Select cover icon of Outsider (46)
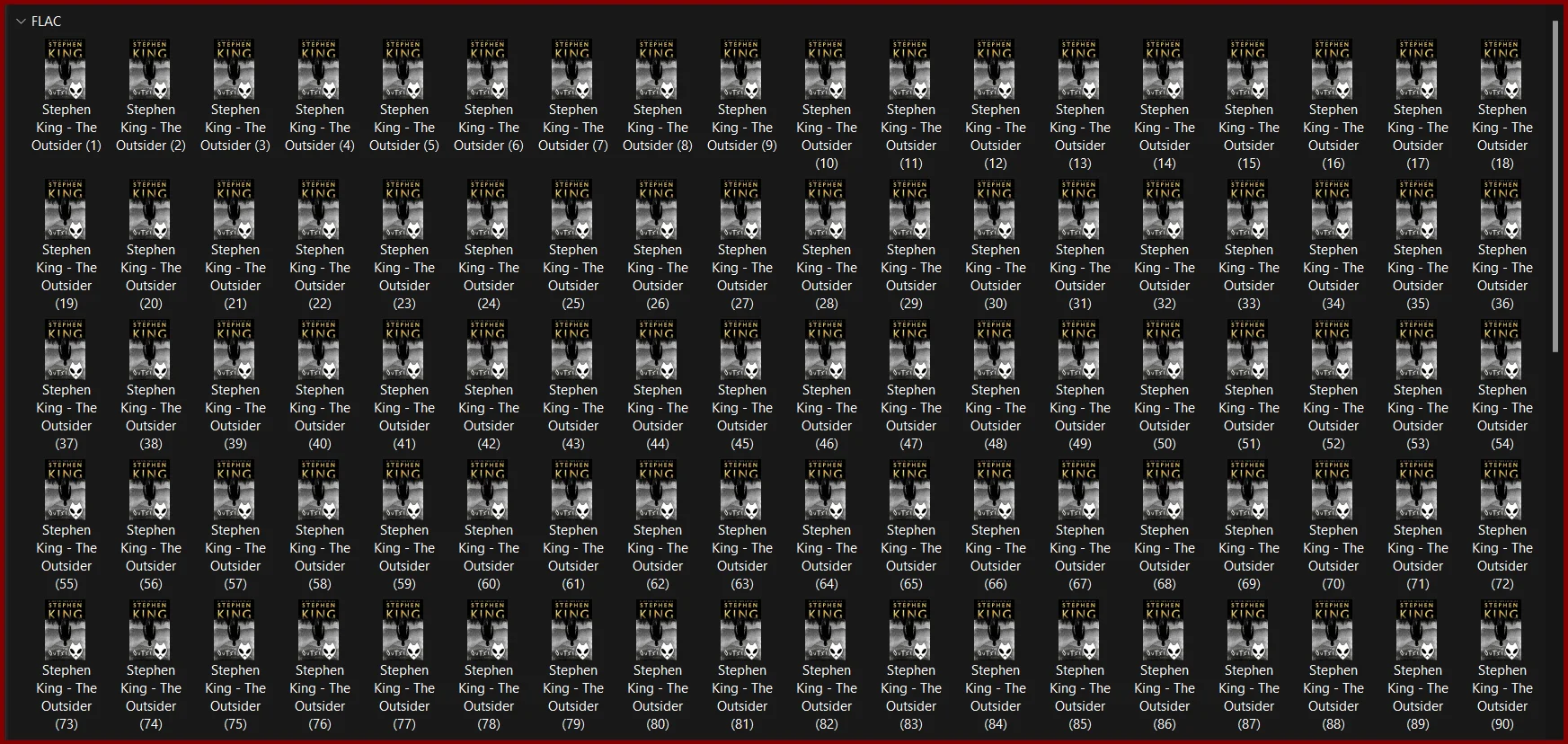 [827, 349]
